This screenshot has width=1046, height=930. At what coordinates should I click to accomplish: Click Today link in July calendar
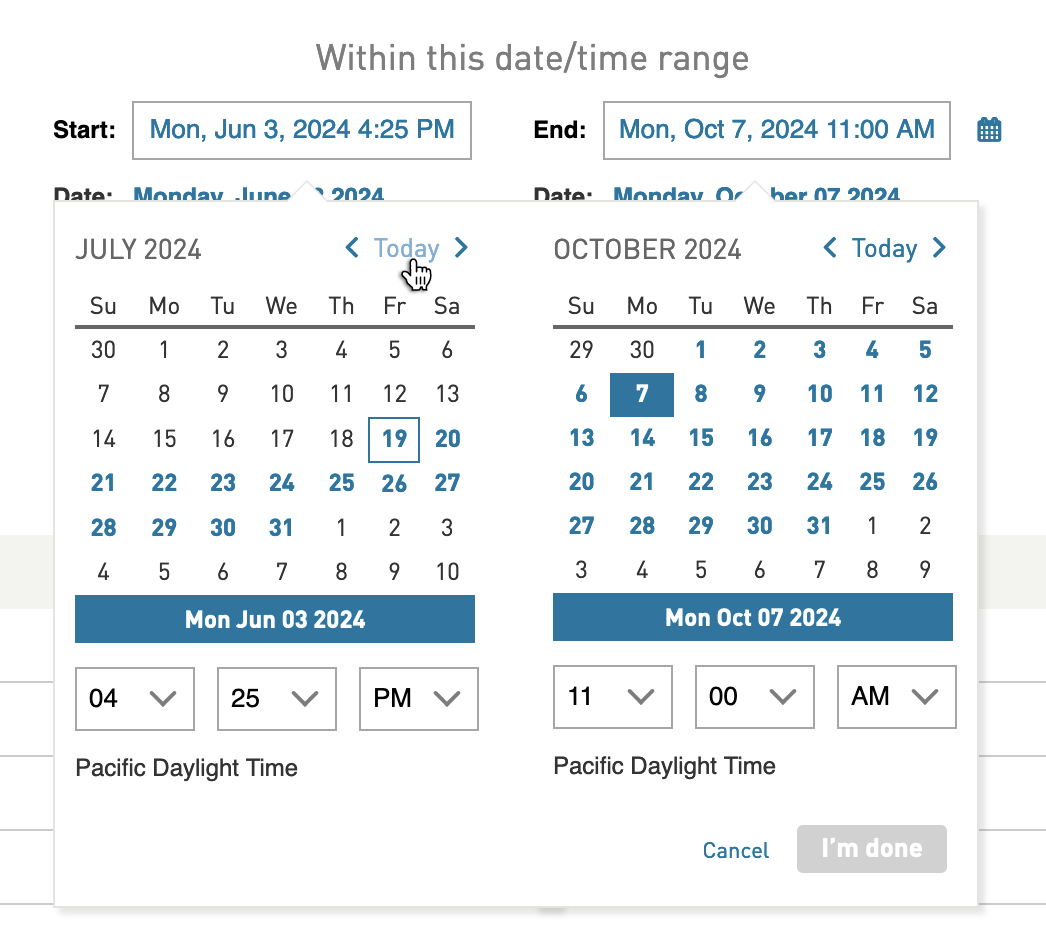click(x=406, y=248)
